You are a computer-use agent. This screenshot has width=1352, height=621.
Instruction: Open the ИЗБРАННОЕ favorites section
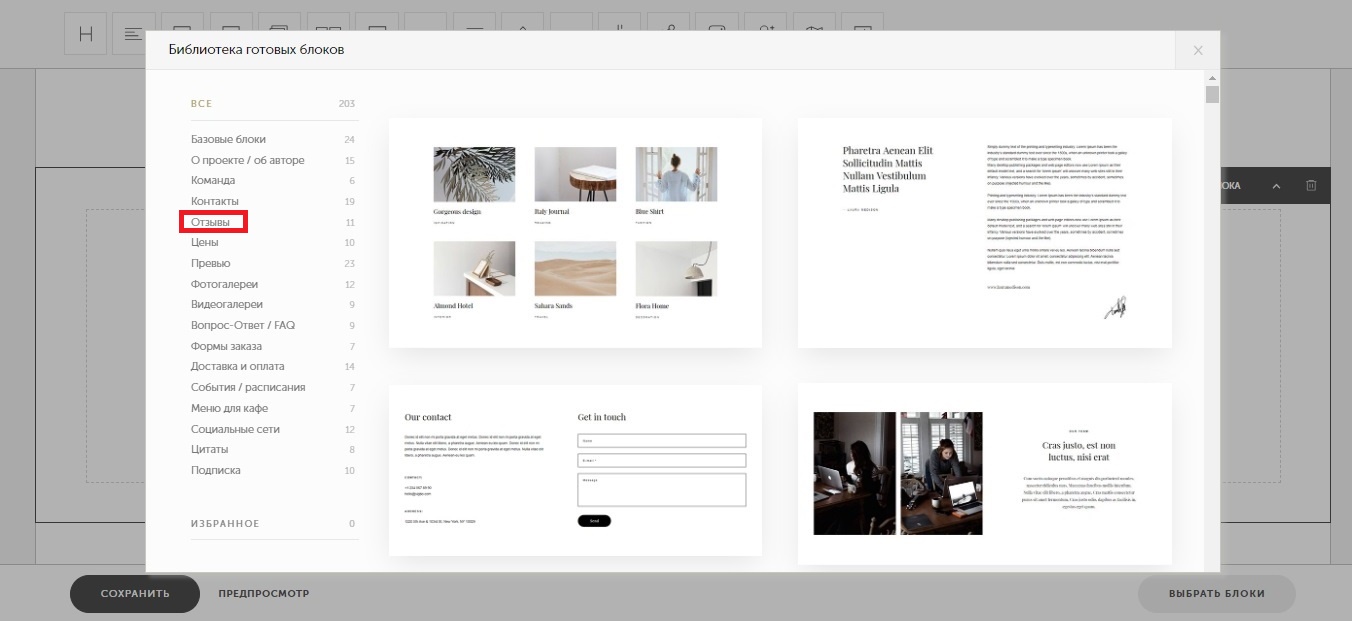coord(225,524)
